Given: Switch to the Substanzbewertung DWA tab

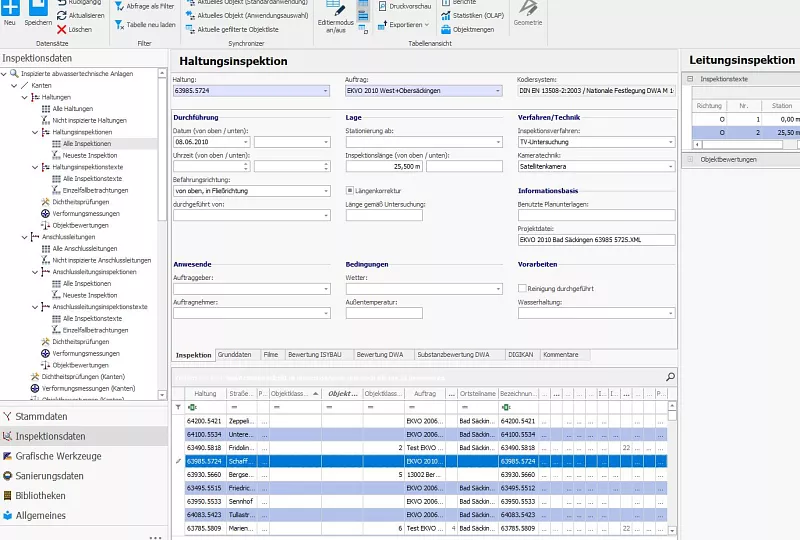Looking at the screenshot, I should pos(453,355).
